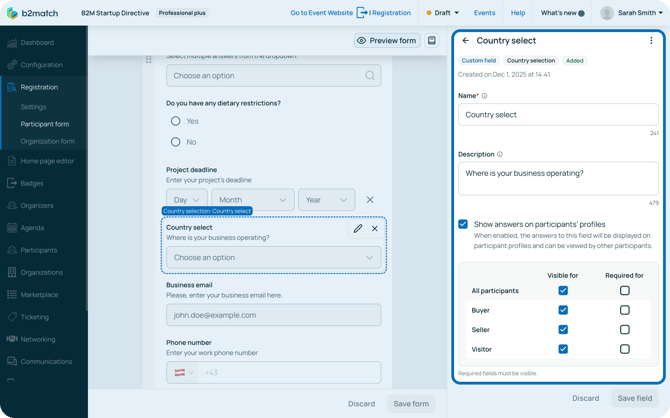670x418 pixels.
Task: Remove Country select field with X icon
Action: pos(375,228)
